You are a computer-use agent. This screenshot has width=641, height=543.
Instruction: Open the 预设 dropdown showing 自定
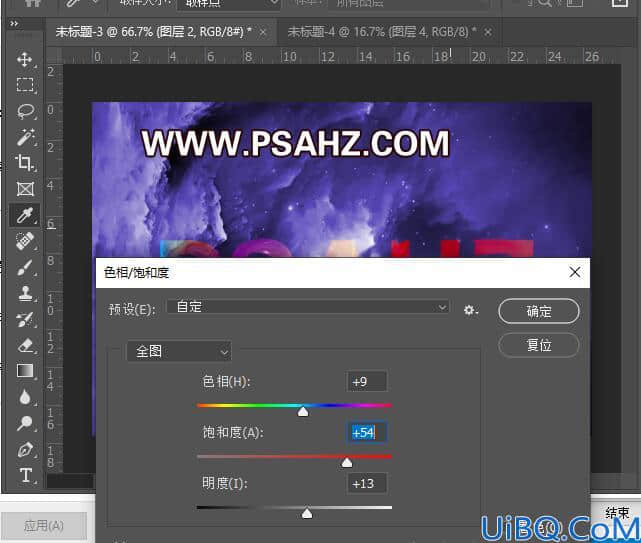308,307
